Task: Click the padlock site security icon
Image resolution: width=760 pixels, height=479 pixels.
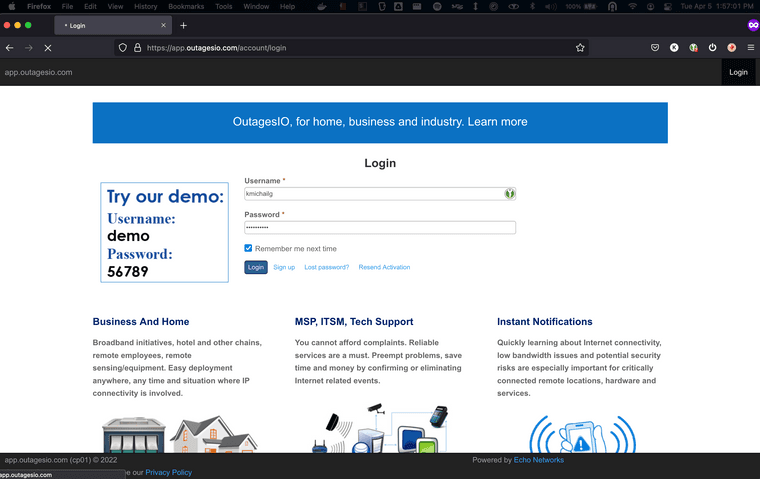Action: 138,48
